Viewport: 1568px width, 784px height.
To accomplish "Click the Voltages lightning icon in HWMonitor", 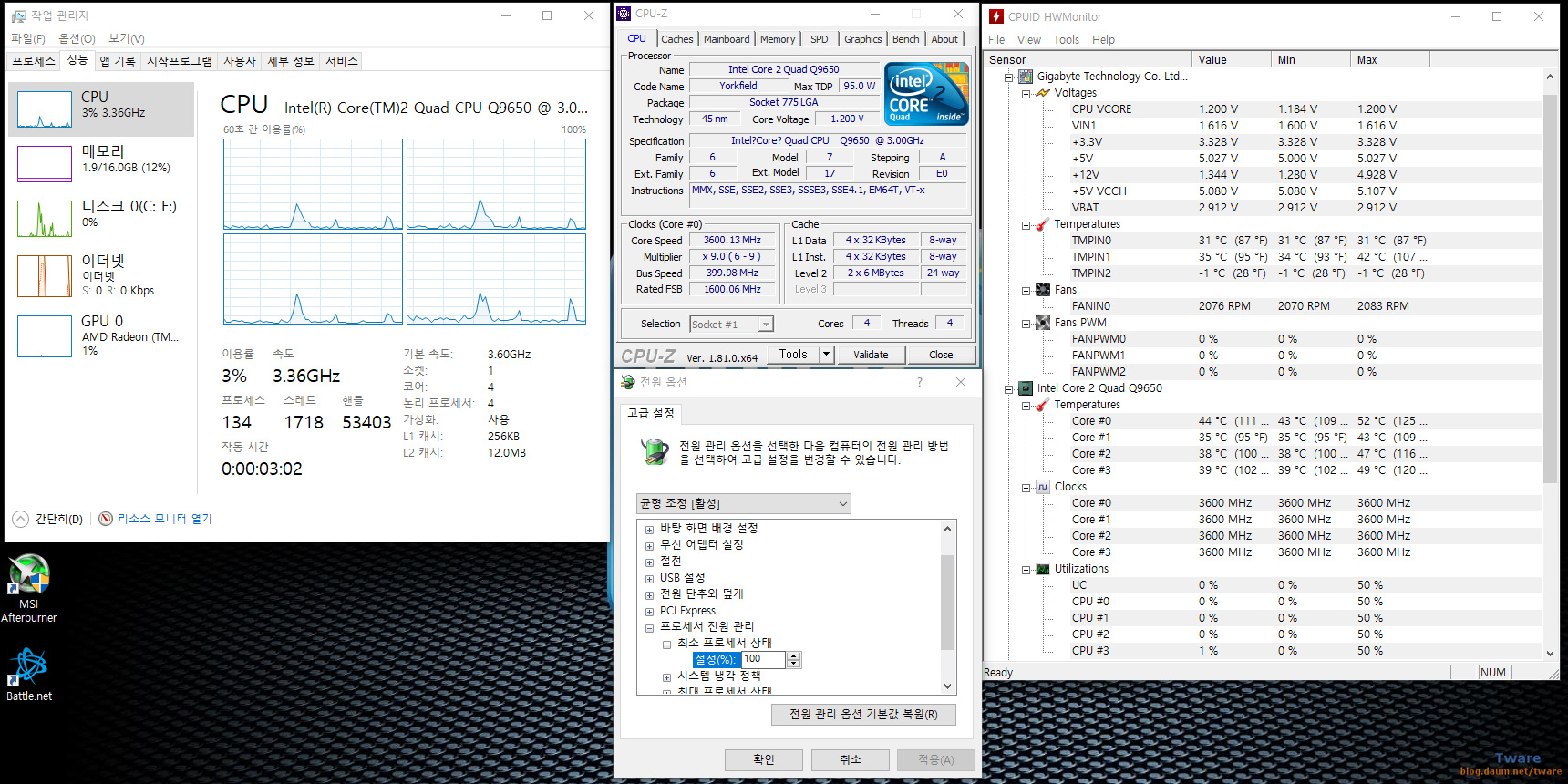I will point(1043,93).
